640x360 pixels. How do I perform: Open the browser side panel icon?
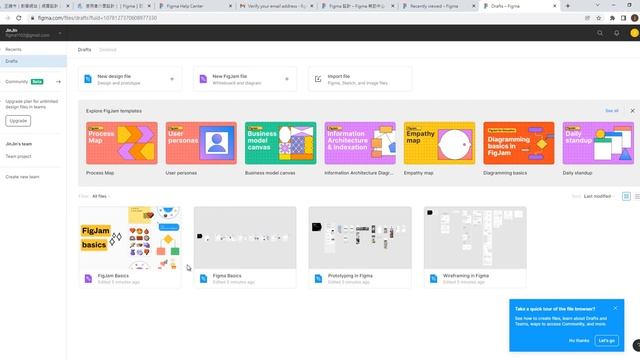pyautogui.click(x=623, y=18)
